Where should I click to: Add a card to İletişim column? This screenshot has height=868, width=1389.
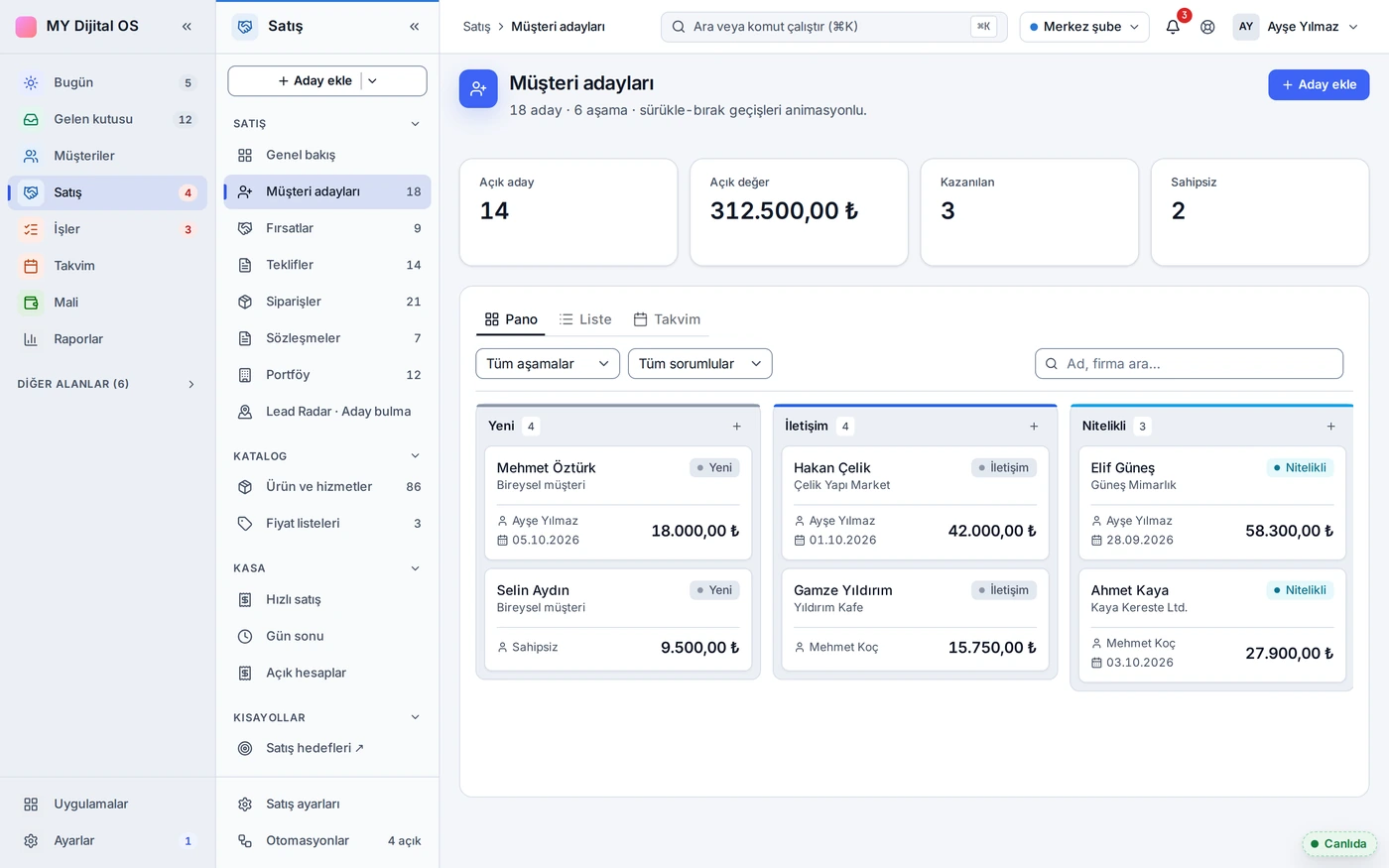click(1034, 427)
